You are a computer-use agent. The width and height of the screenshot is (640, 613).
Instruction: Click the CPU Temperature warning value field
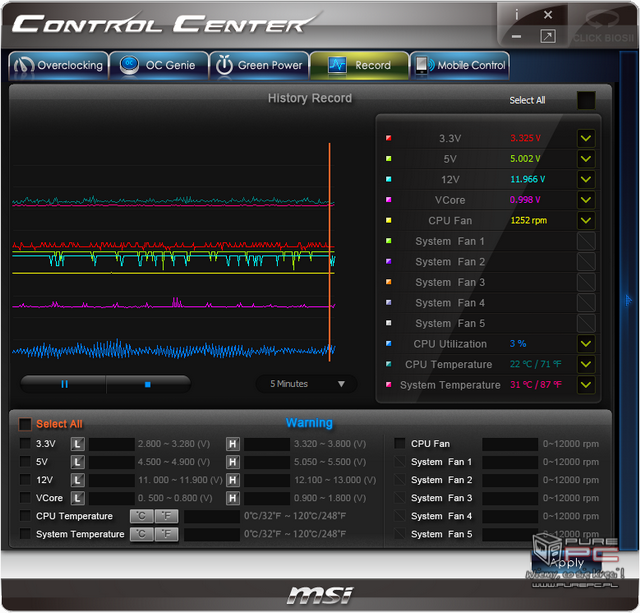(212, 516)
